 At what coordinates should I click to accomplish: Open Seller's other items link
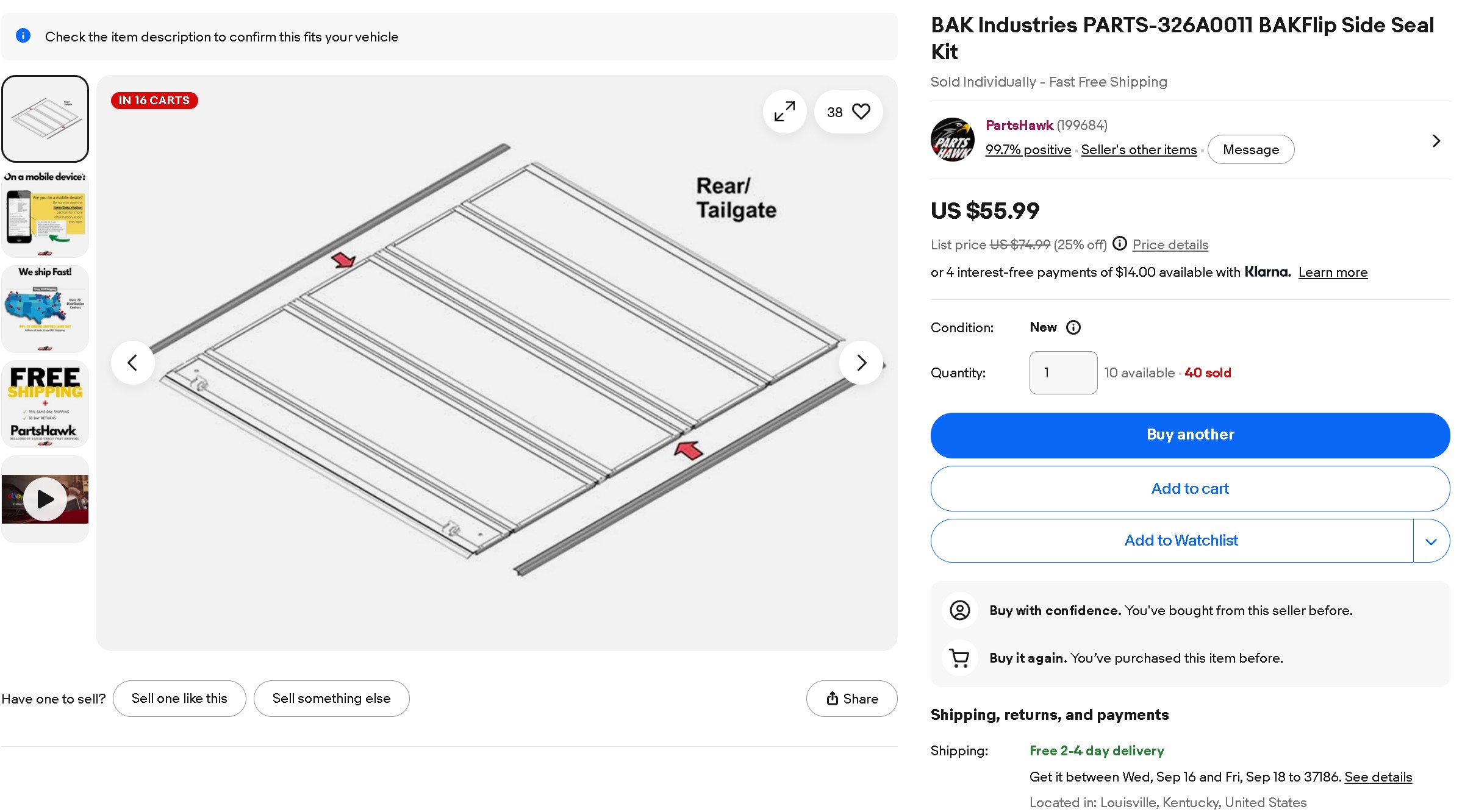click(x=1139, y=150)
